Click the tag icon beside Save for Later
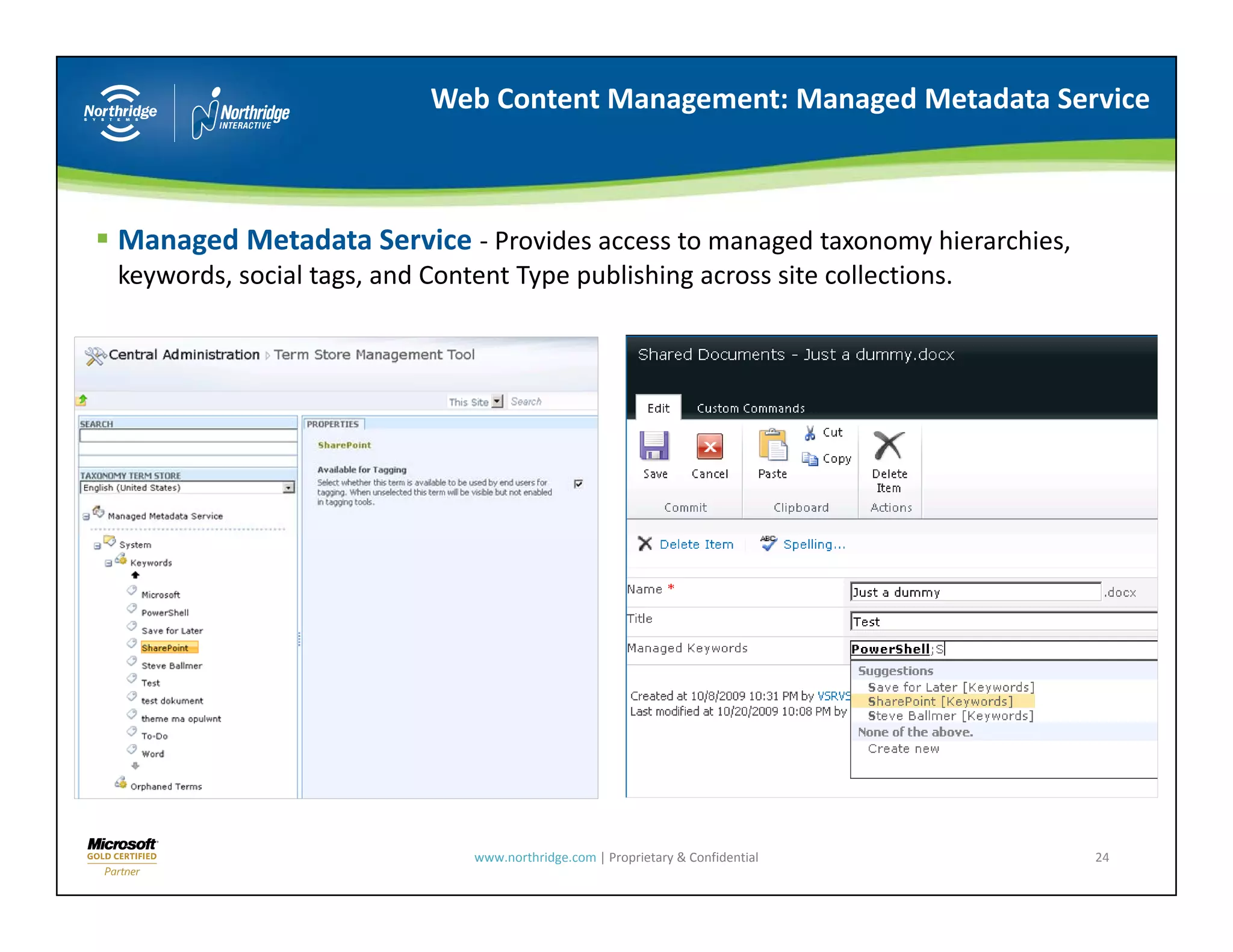The image size is (1233, 952). point(132,626)
